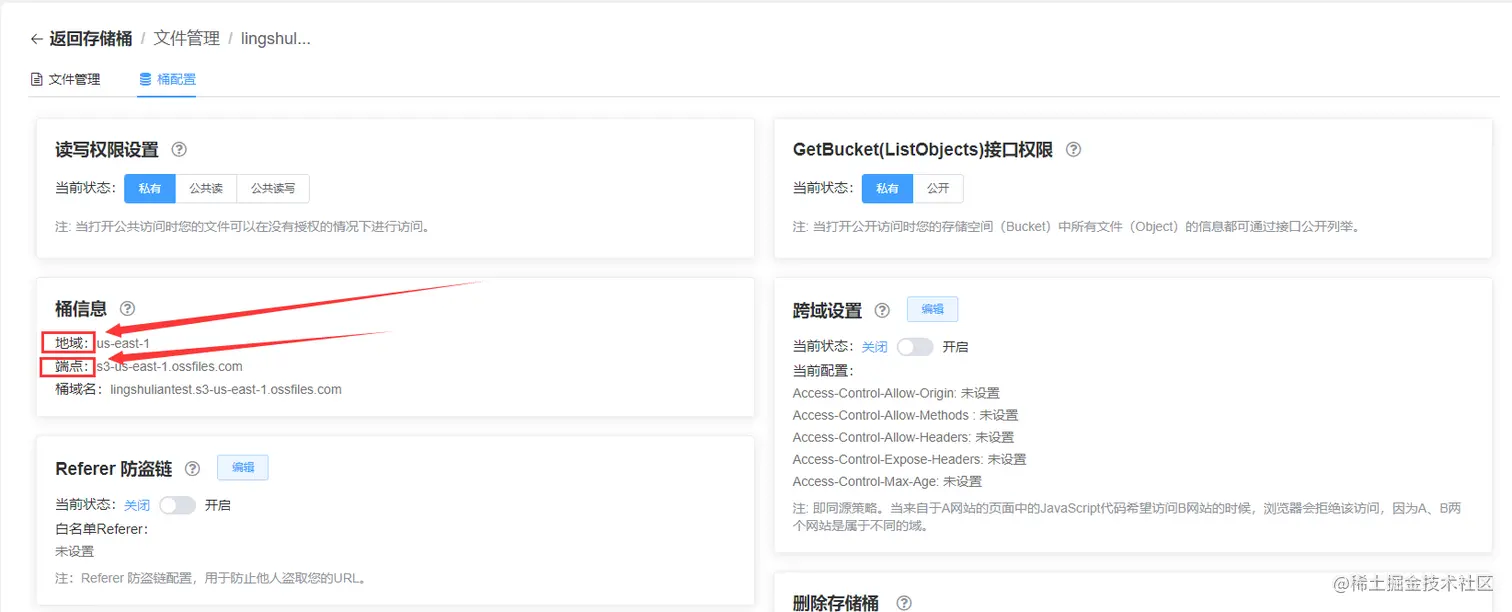The image size is (1512, 612).
Task: Click 关闭 label in Referer 防盗链
Action: click(137, 505)
